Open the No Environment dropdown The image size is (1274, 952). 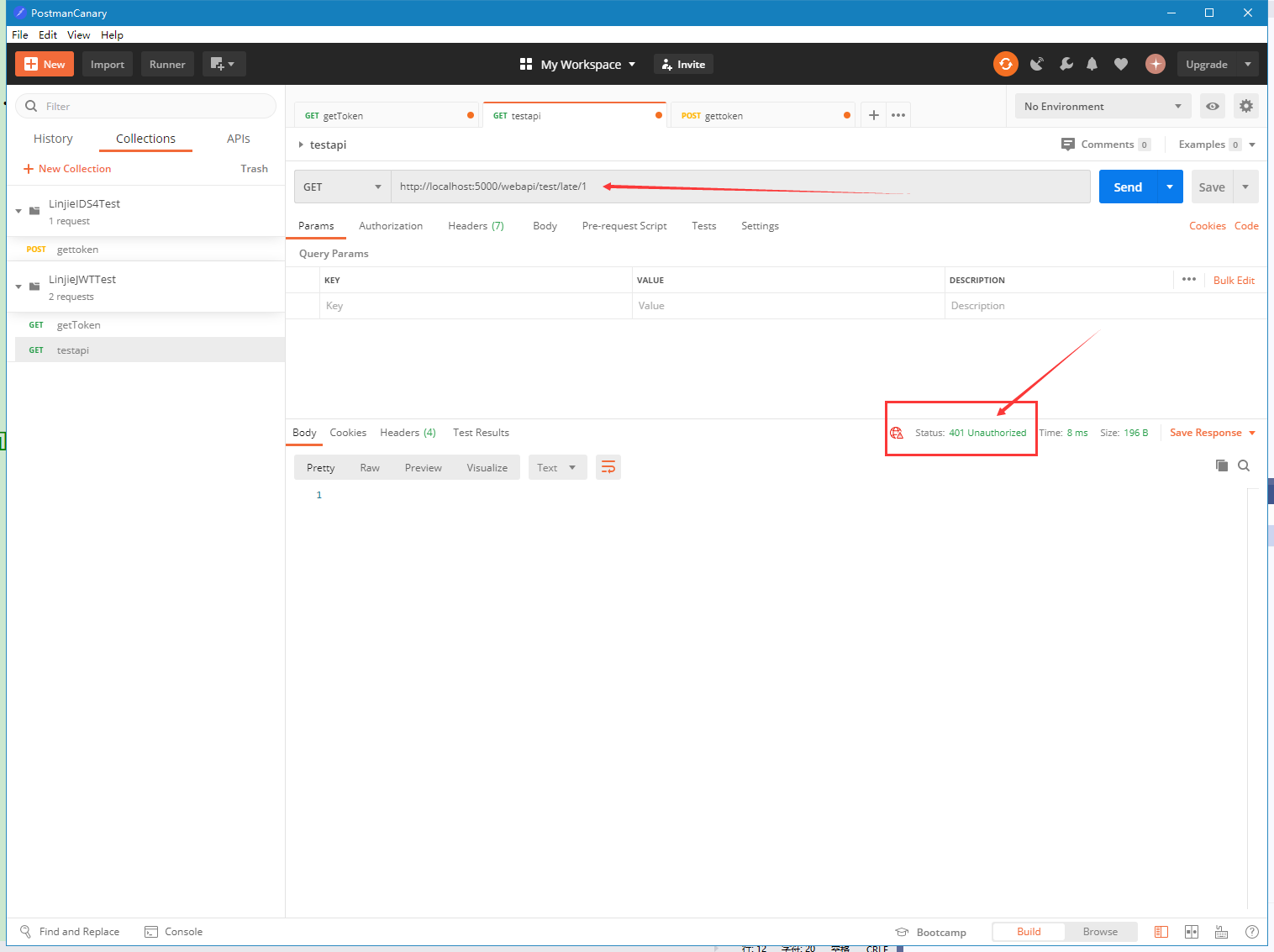tap(1102, 106)
